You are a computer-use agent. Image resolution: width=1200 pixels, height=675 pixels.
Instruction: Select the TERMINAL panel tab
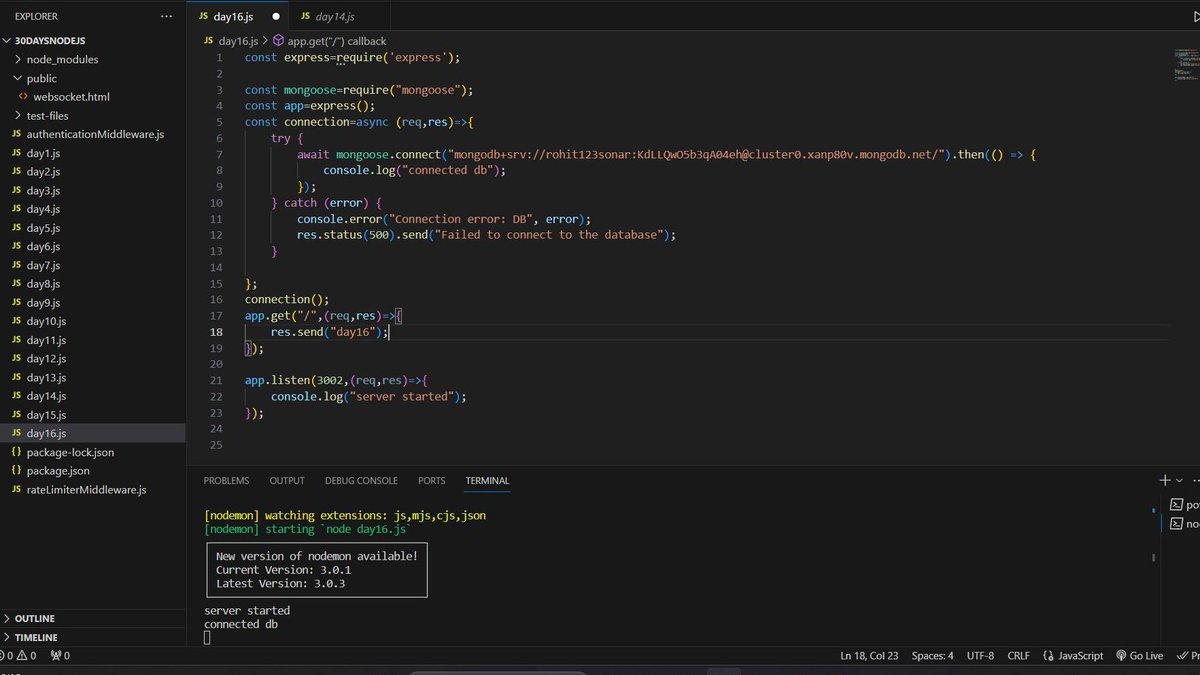pos(487,481)
